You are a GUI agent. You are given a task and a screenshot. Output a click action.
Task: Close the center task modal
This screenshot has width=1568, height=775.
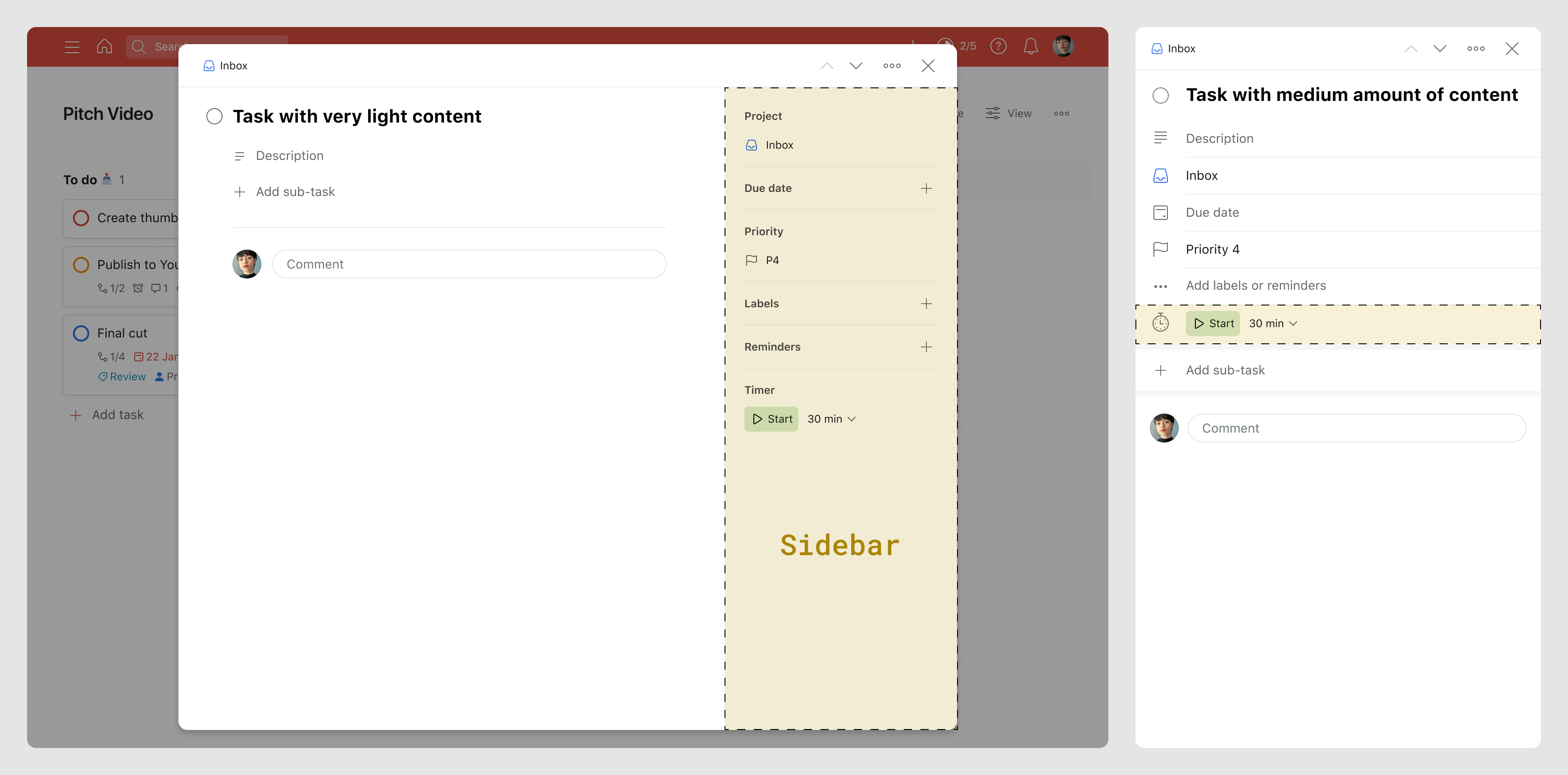[x=928, y=66]
